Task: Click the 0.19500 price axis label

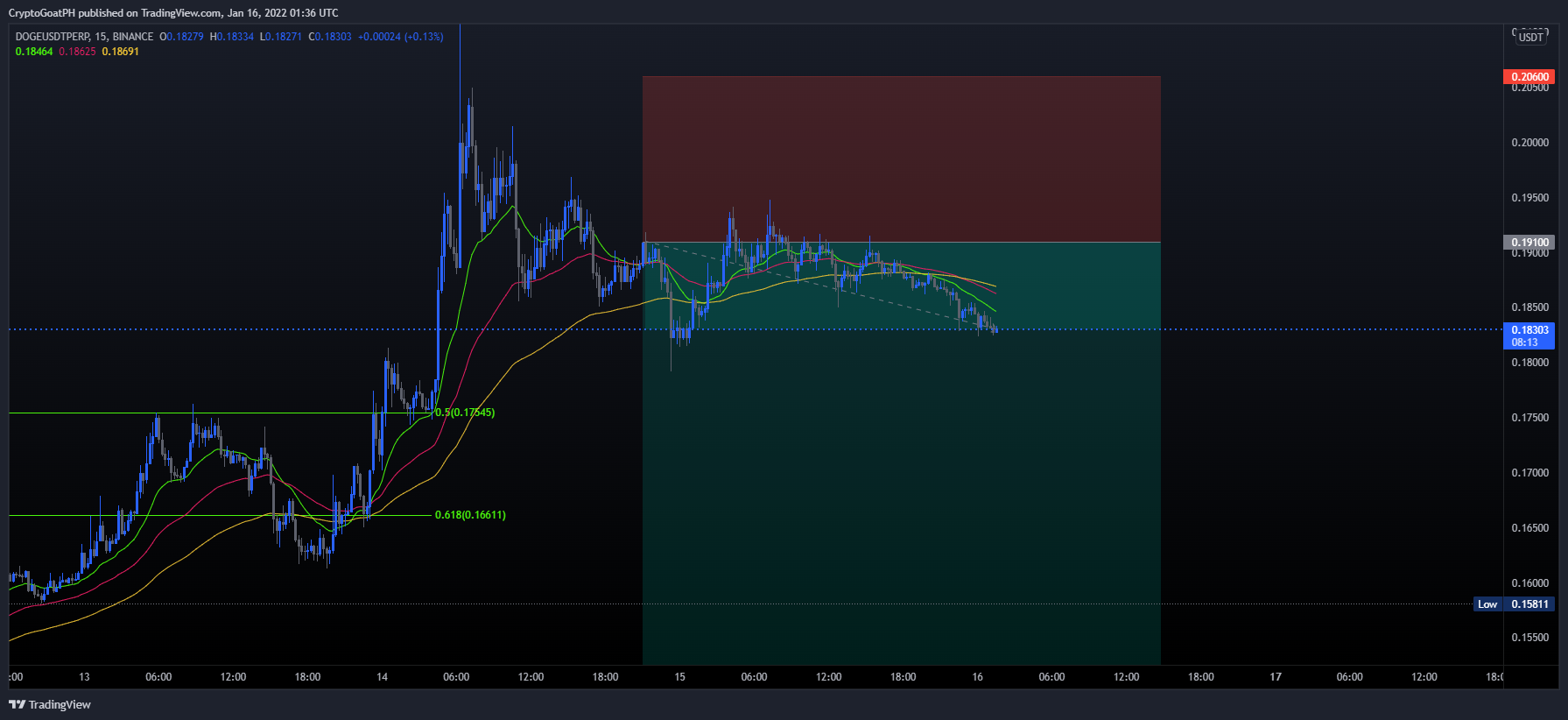Action: [x=1529, y=198]
